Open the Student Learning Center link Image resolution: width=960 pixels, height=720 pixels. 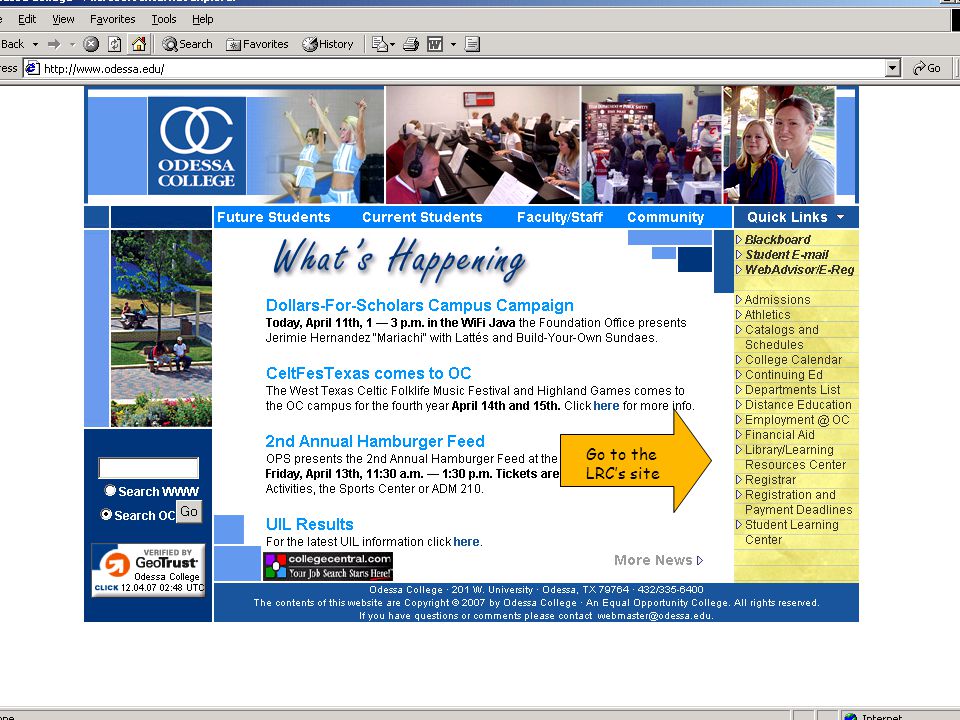point(792,532)
